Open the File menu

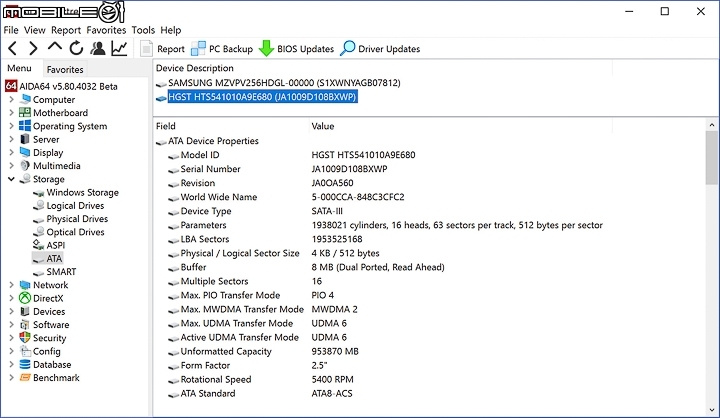coord(11,30)
